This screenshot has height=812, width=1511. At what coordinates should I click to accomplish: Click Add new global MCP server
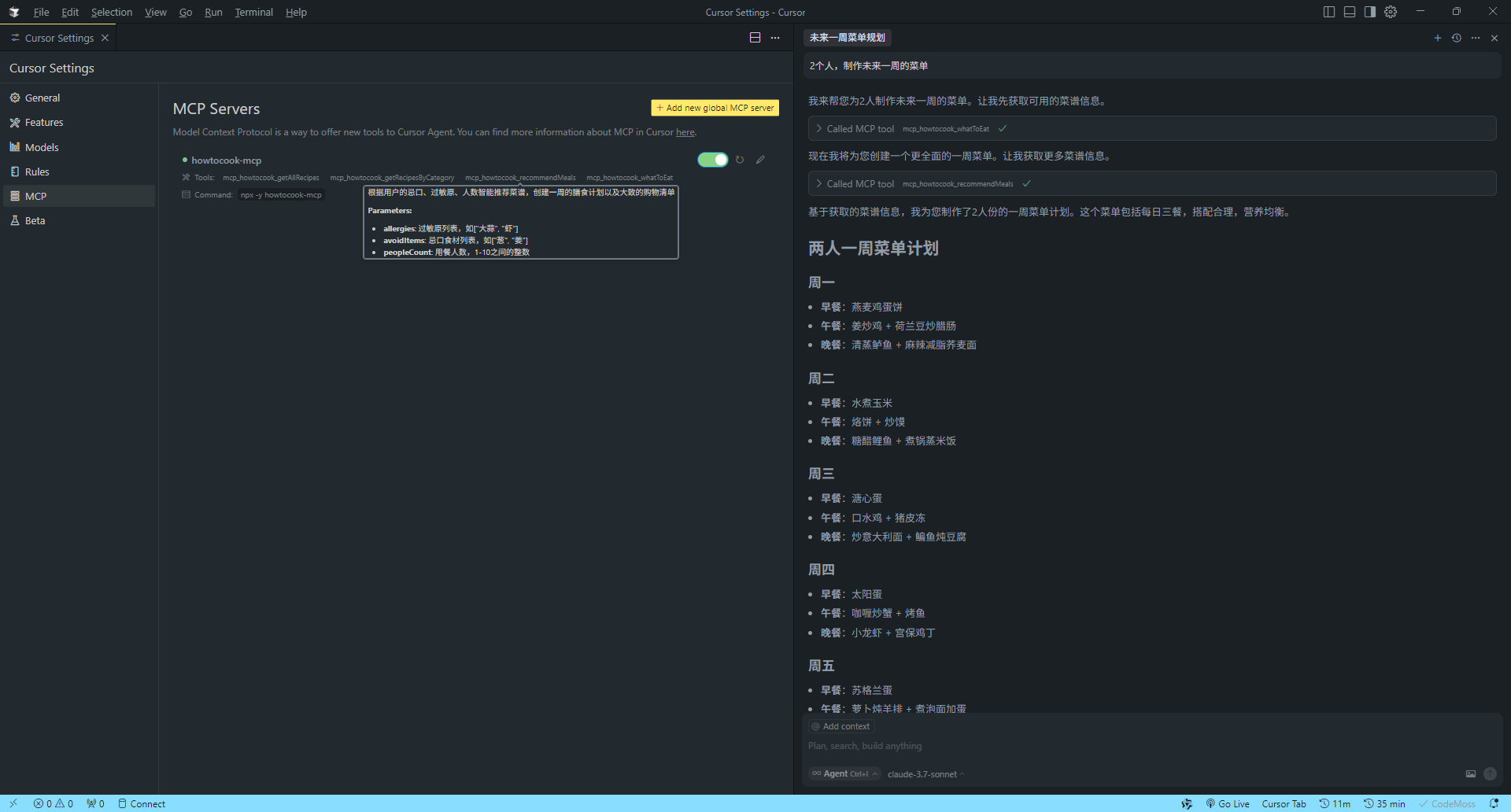coord(715,108)
